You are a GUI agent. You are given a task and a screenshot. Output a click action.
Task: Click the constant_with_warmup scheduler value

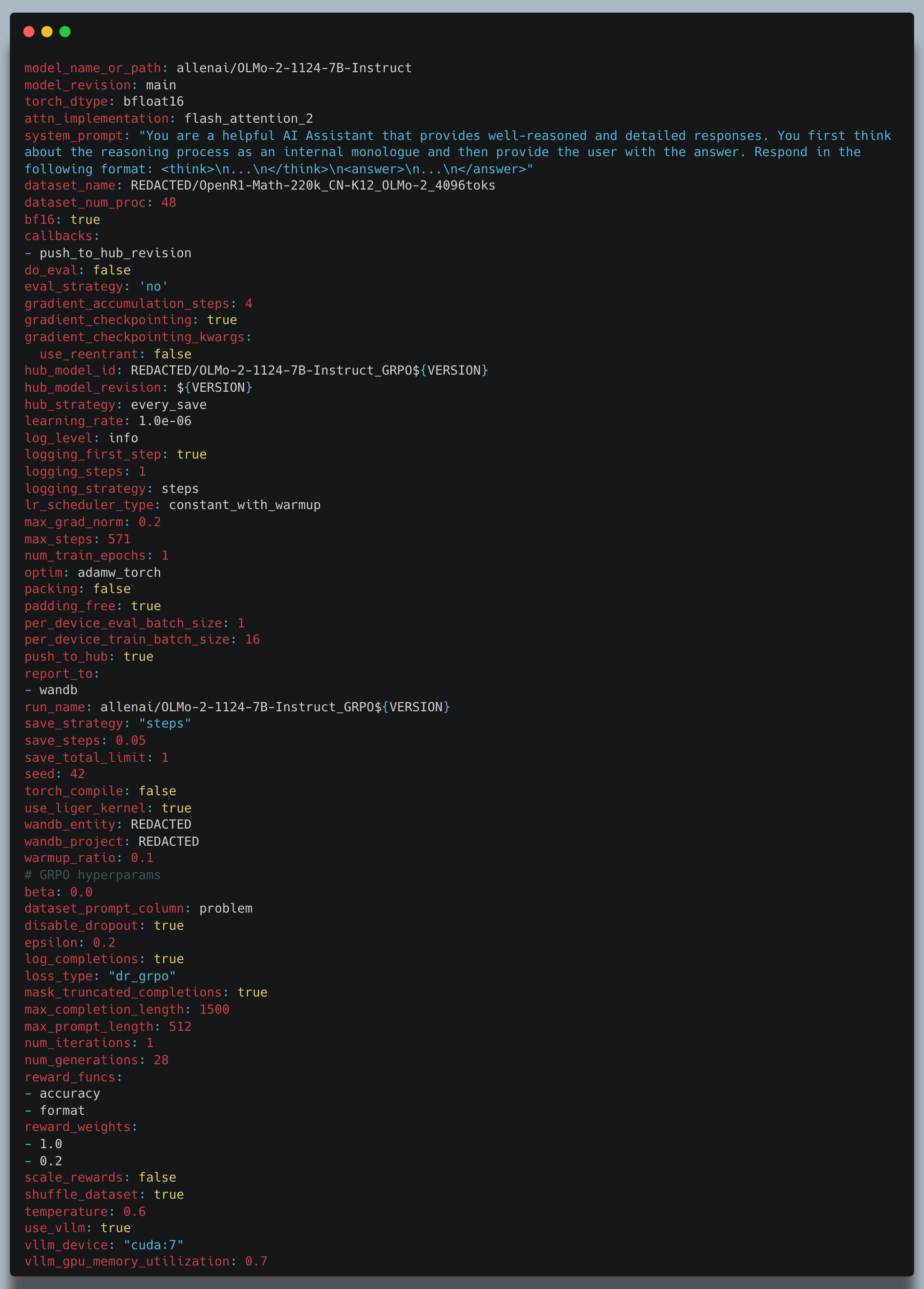[245, 505]
